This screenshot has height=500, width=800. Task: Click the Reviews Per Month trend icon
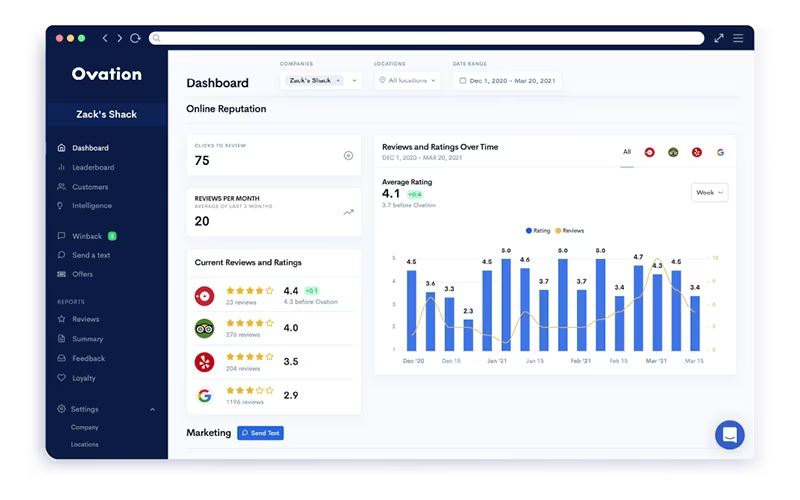348,212
